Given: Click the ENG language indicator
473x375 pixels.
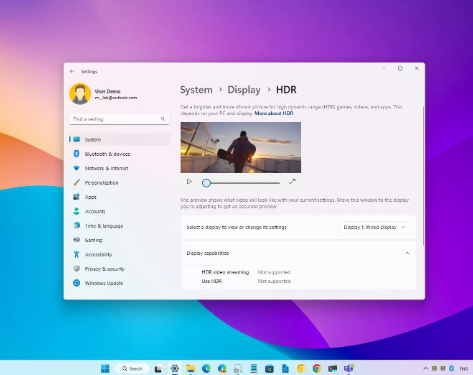Looking at the screenshot, I should click(x=464, y=369).
